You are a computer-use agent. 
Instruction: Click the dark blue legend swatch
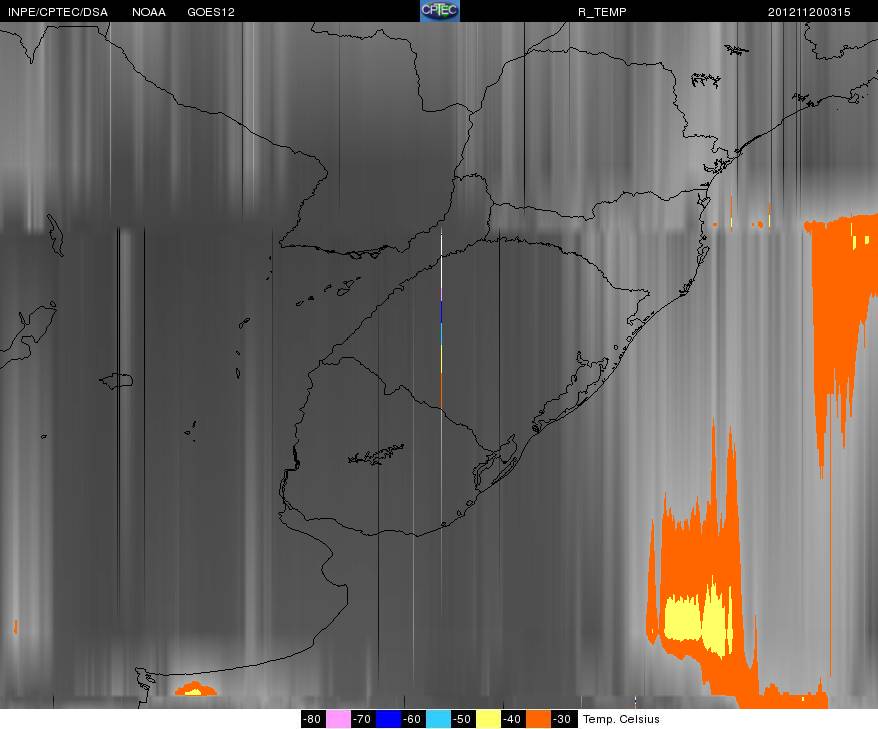tap(389, 719)
